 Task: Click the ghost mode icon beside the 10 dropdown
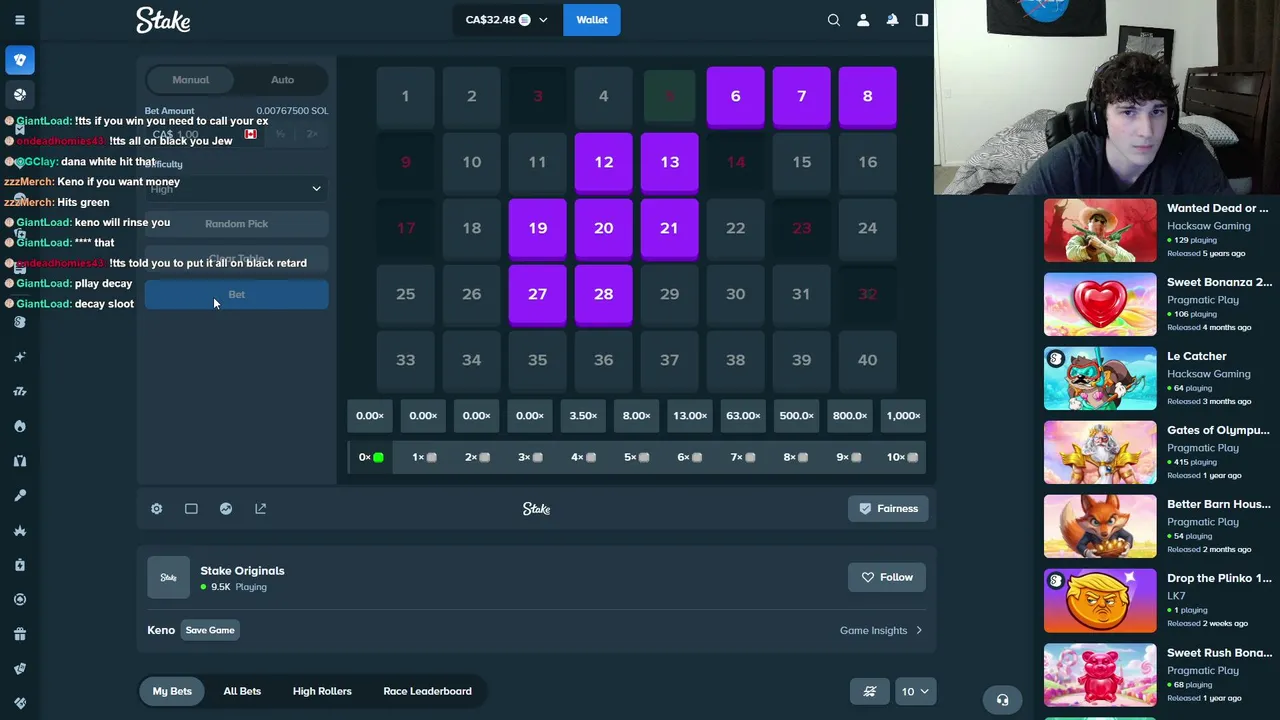tap(870, 691)
